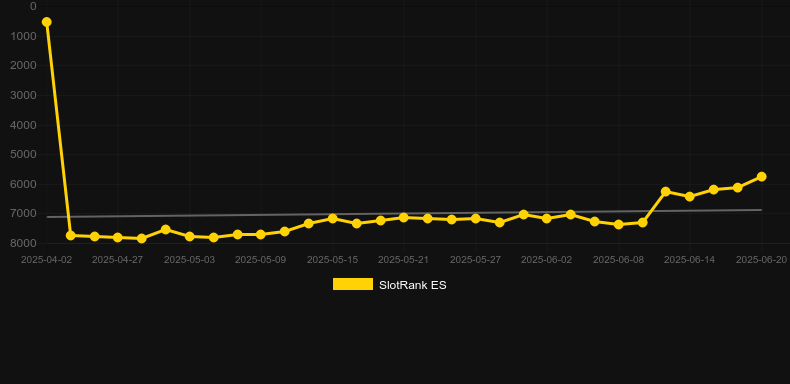Select the last data point at 2025-06-20
The width and height of the screenshot is (790, 384).
(762, 176)
